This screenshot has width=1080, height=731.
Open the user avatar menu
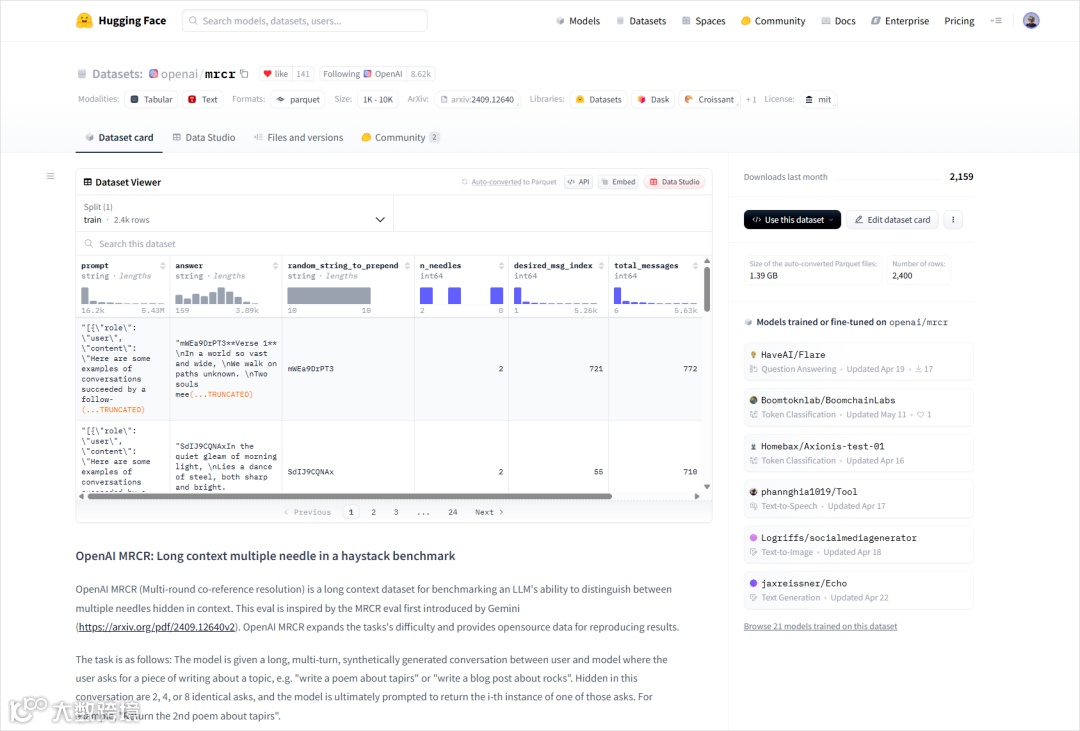1030,21
